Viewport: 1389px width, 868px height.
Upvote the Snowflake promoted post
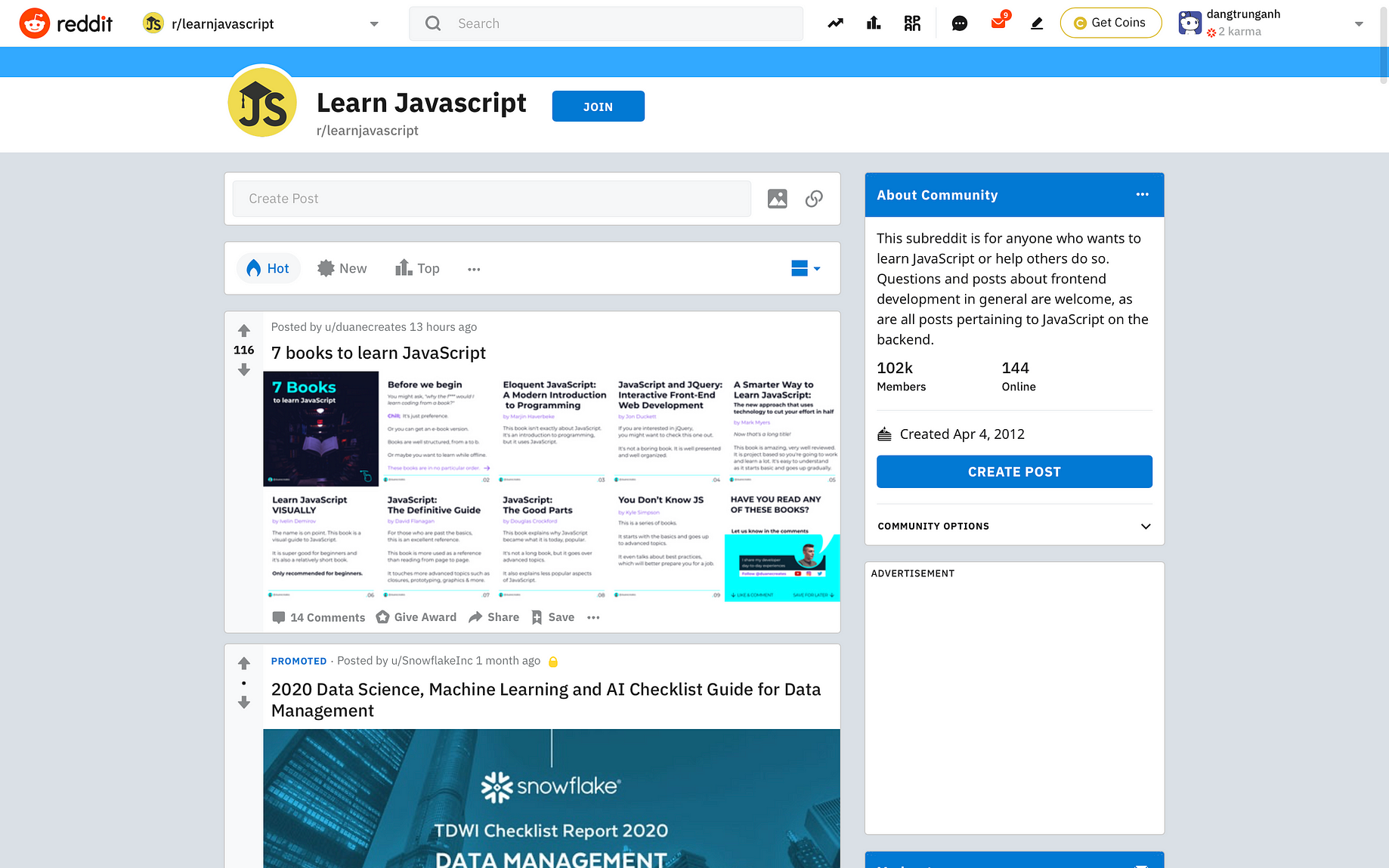coord(243,663)
